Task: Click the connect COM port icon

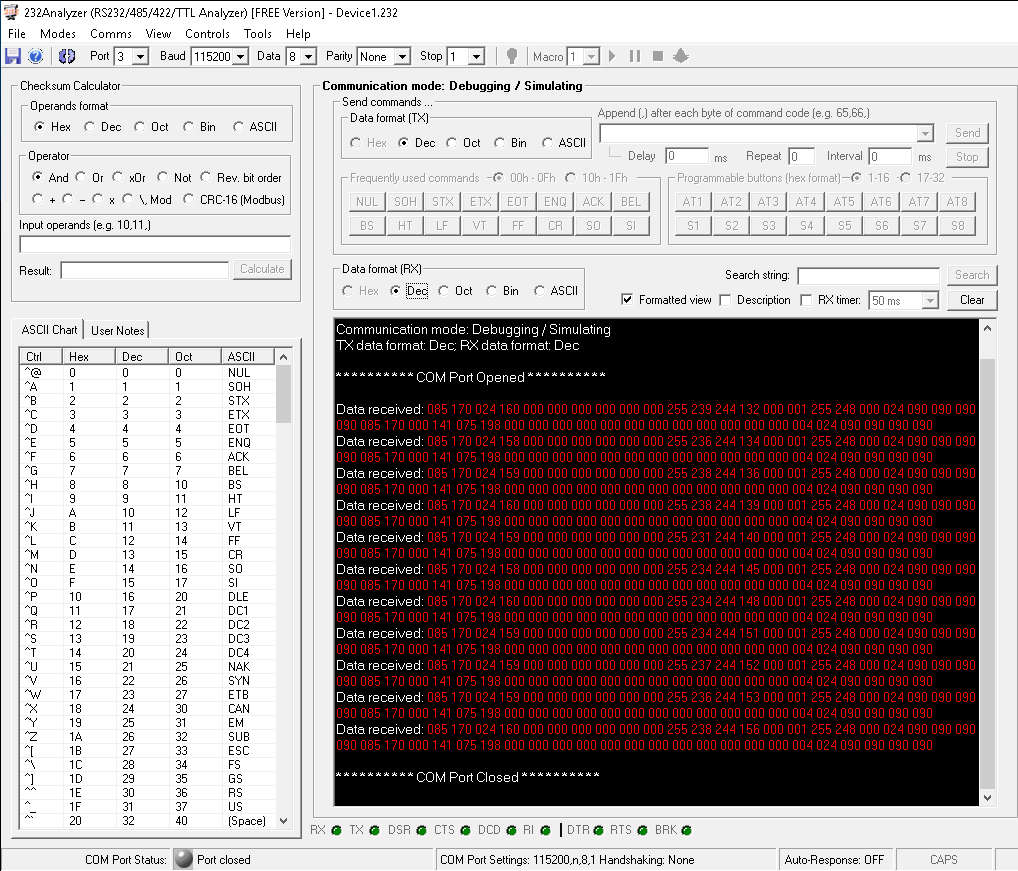Action: pos(67,56)
